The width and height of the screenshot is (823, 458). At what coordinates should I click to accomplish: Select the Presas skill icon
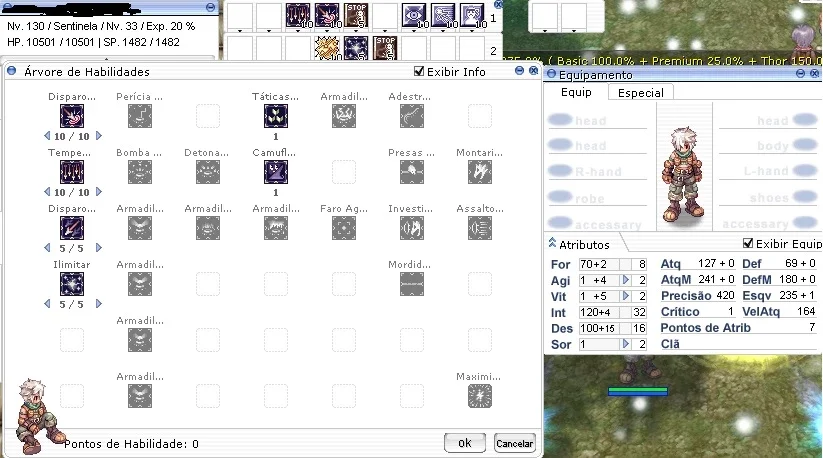412,172
